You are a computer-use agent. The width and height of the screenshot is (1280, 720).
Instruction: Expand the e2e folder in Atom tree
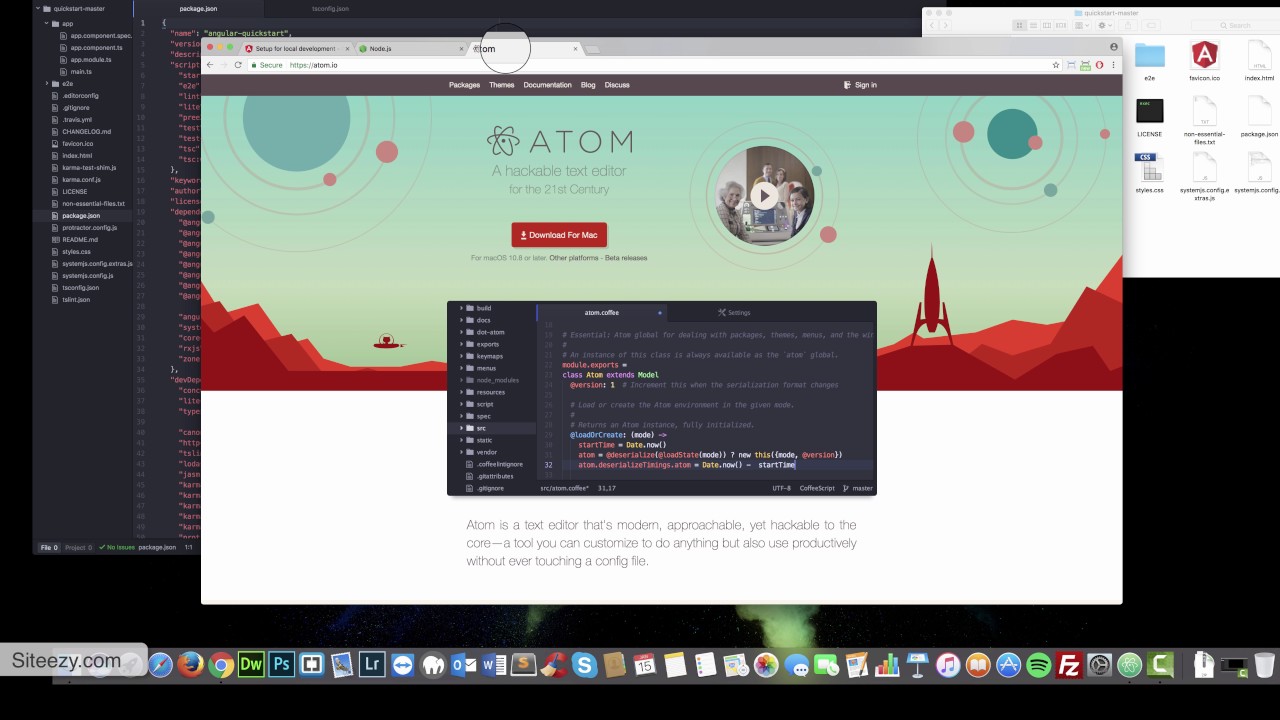point(46,83)
